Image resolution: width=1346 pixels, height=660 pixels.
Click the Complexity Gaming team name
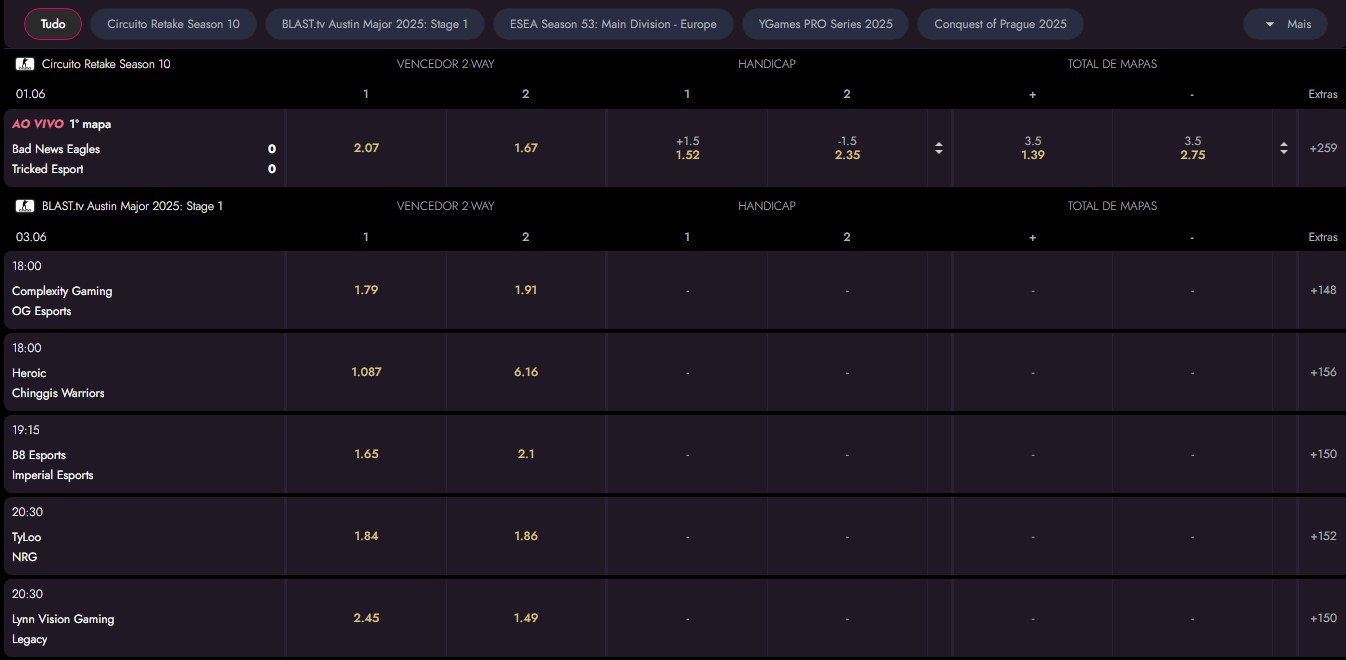pyautogui.click(x=62, y=291)
